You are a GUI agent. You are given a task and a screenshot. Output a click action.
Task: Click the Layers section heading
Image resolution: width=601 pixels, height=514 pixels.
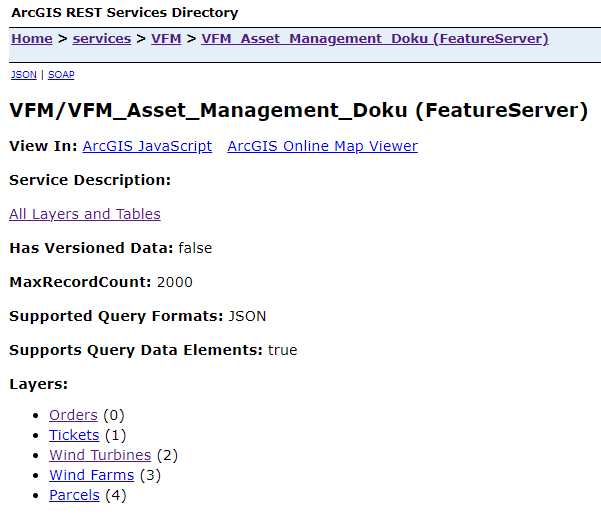pyautogui.click(x=38, y=384)
